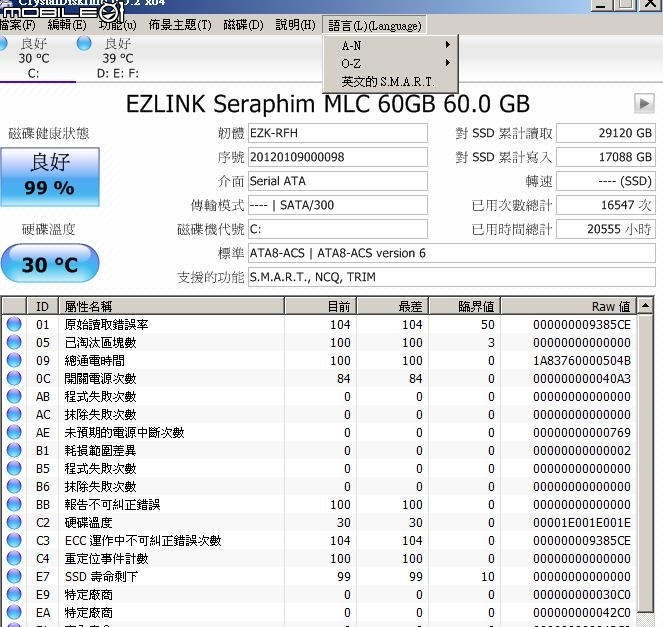Click status orb for attribute 01
This screenshot has width=663, height=627.
pos(14,324)
